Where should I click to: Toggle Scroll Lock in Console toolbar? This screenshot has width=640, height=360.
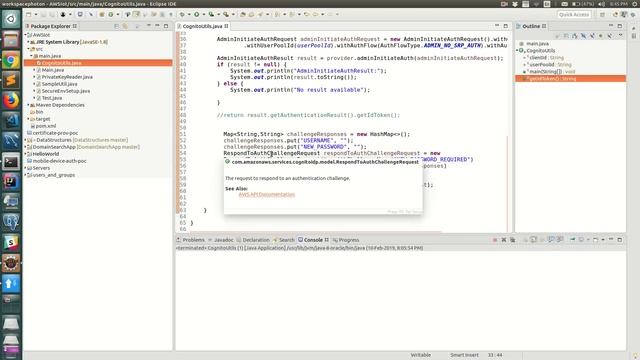click(533, 240)
